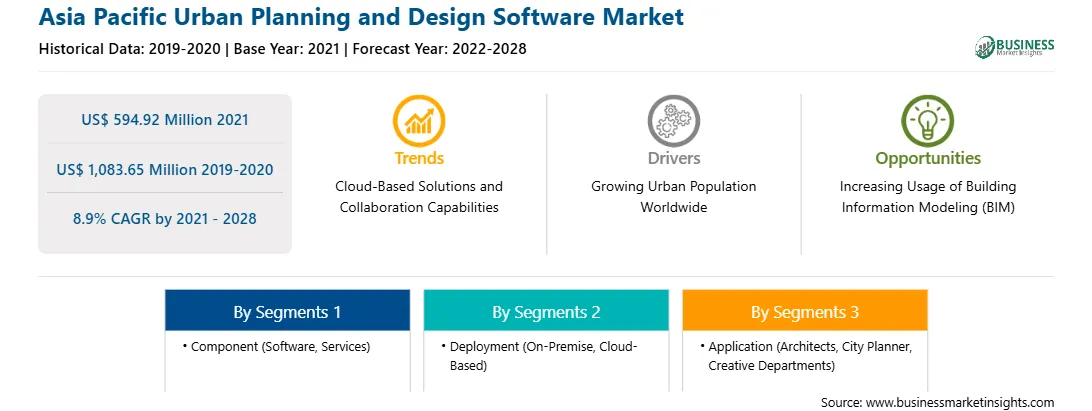The image size is (1092, 411).
Task: Click the Asia Pacific Urban Planning title
Action: tap(361, 17)
